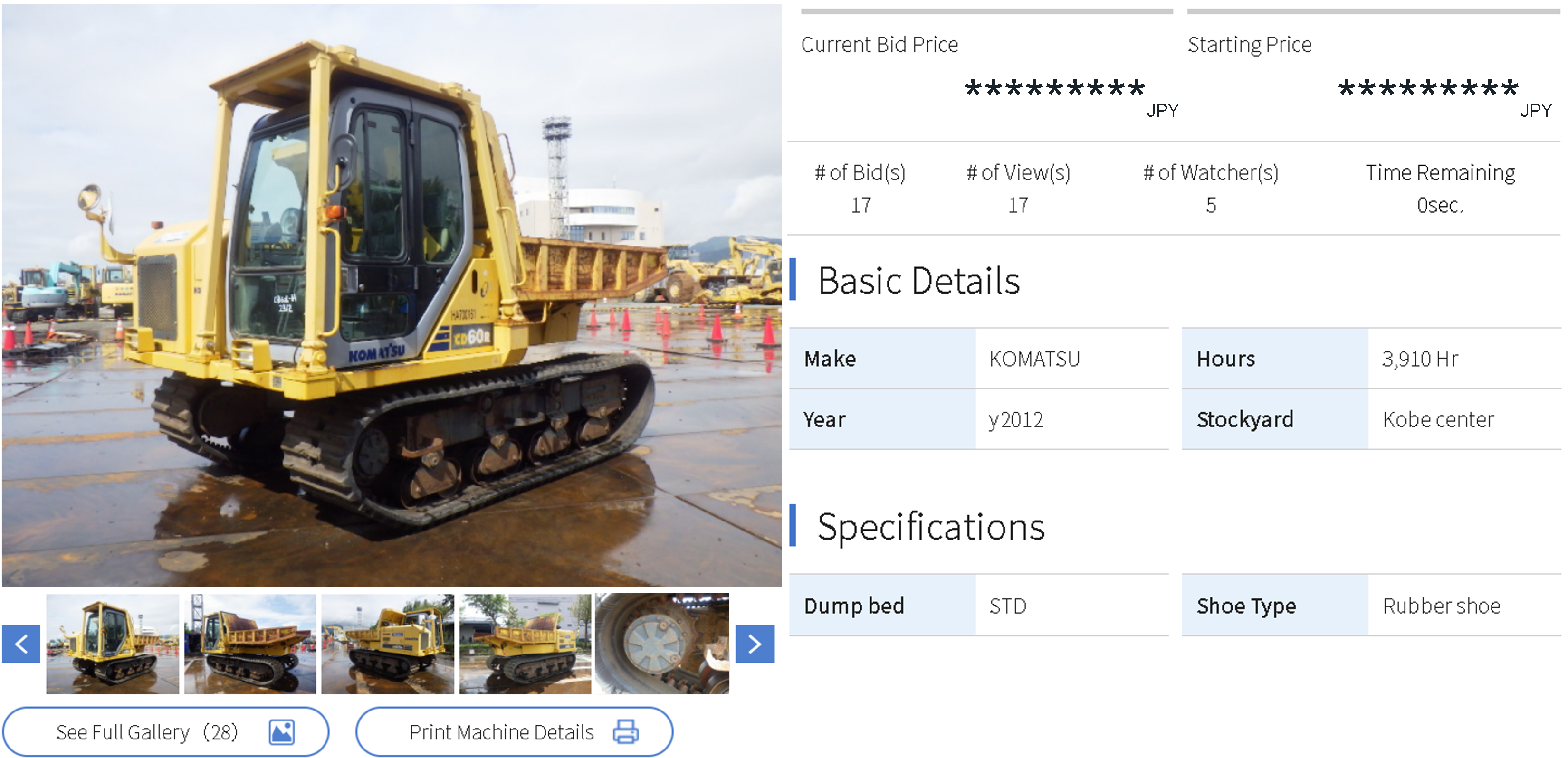The width and height of the screenshot is (1568, 758).
Task: Select second thumbnail showing dump bed side
Action: point(250,644)
